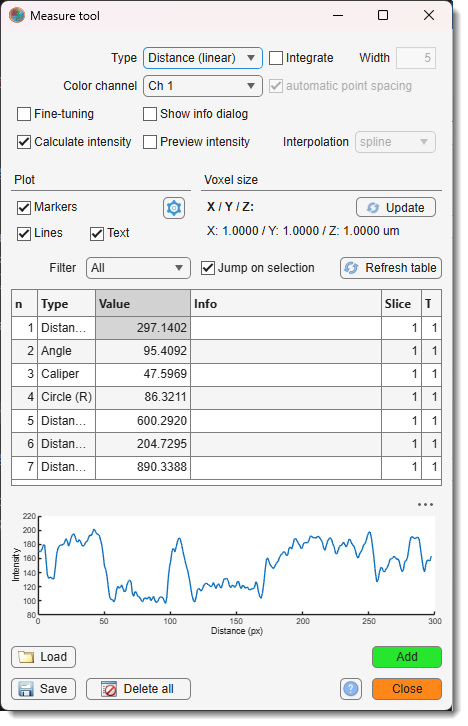The height and width of the screenshot is (726, 468).
Task: Select the Angle measurement row
Action: 226,351
